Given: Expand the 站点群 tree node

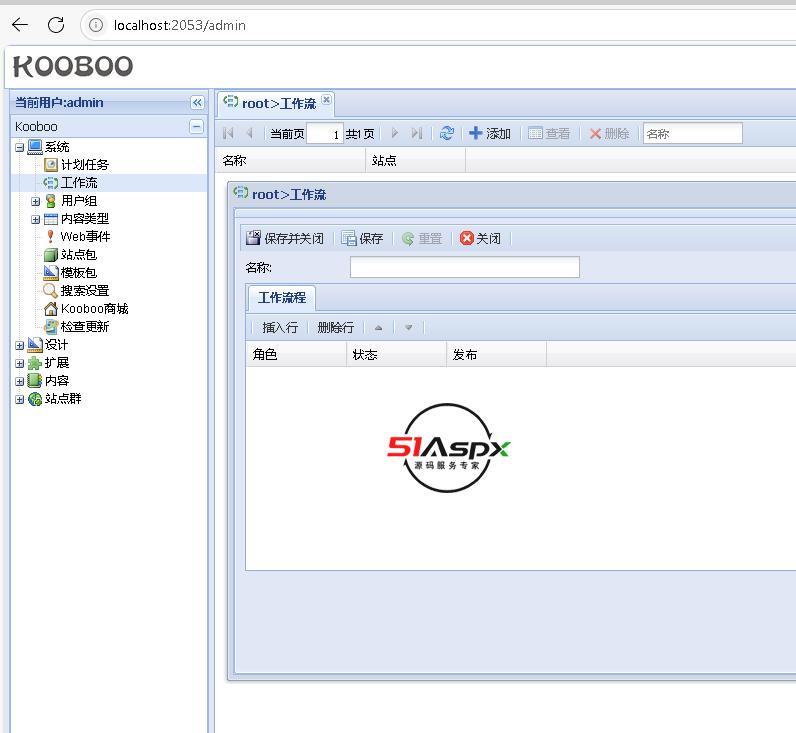Looking at the screenshot, I should [x=19, y=400].
